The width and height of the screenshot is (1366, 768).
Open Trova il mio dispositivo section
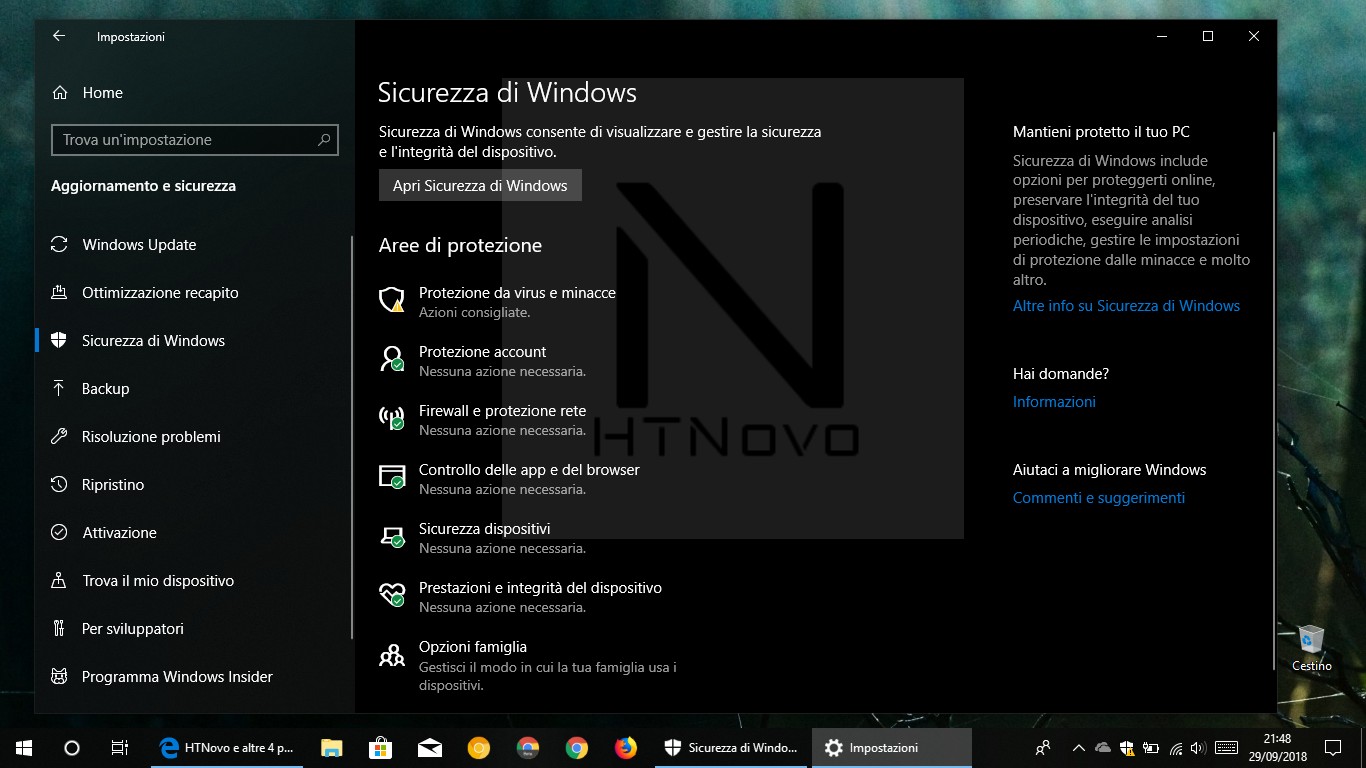tap(142, 581)
